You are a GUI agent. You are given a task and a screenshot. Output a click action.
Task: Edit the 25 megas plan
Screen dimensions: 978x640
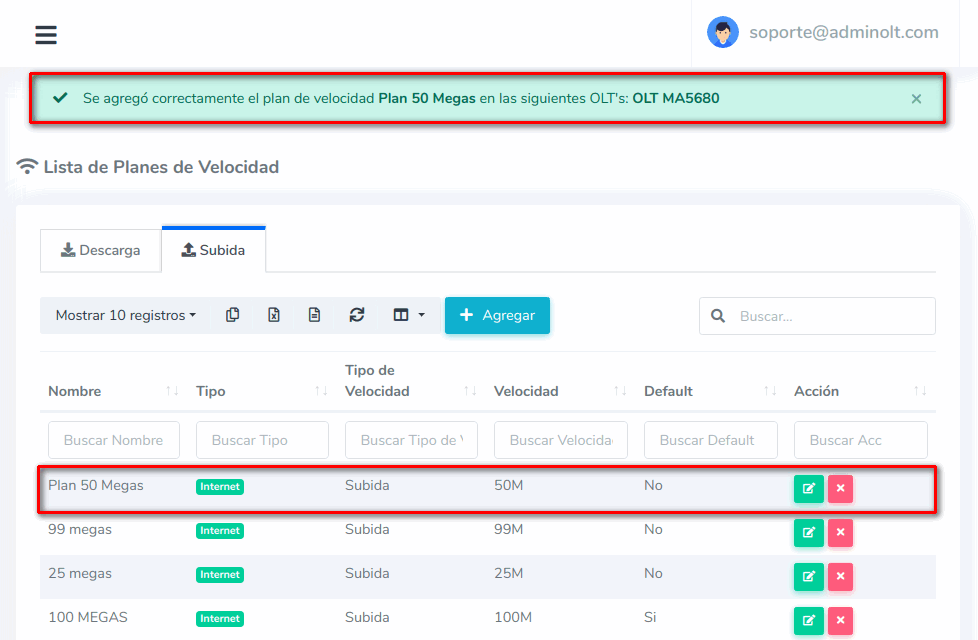tap(808, 577)
